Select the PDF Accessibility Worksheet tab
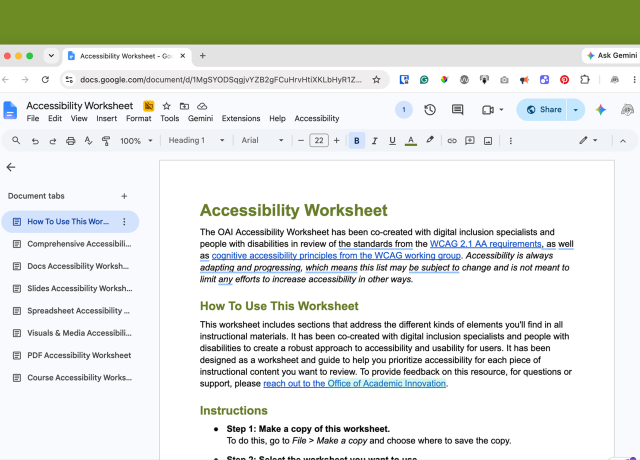 (70, 356)
